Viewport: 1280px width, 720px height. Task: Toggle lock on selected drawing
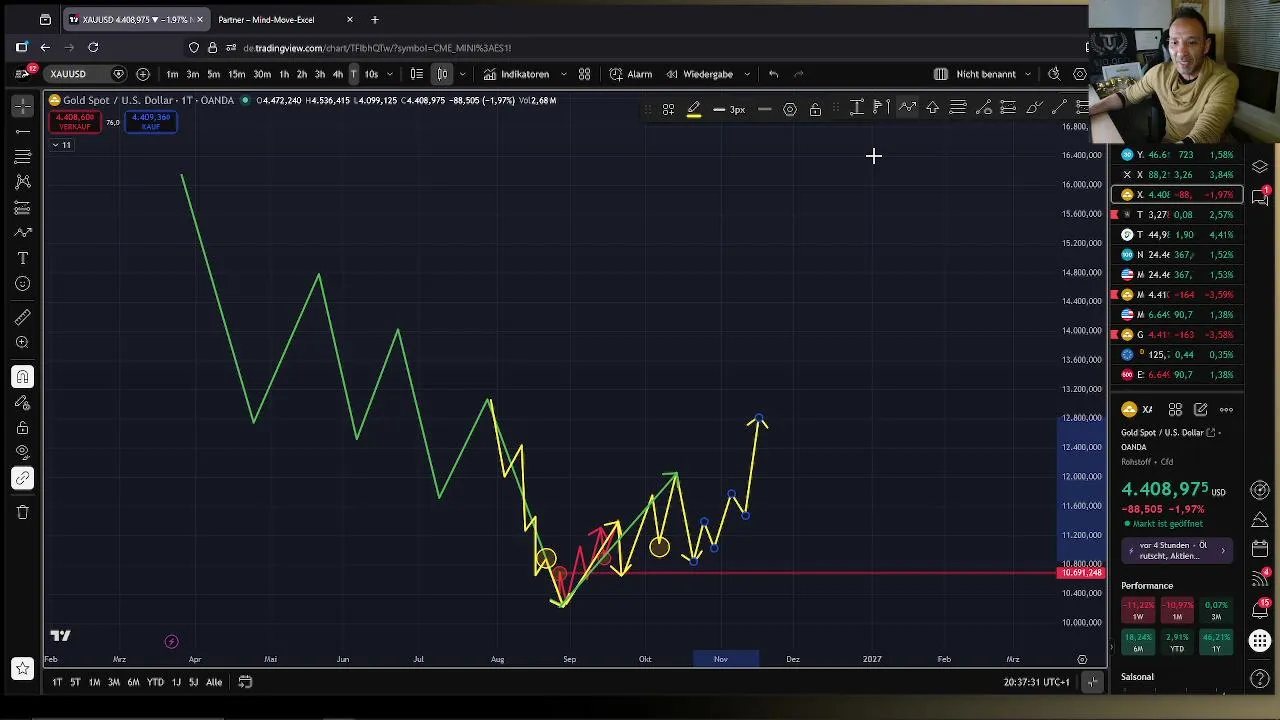(815, 109)
